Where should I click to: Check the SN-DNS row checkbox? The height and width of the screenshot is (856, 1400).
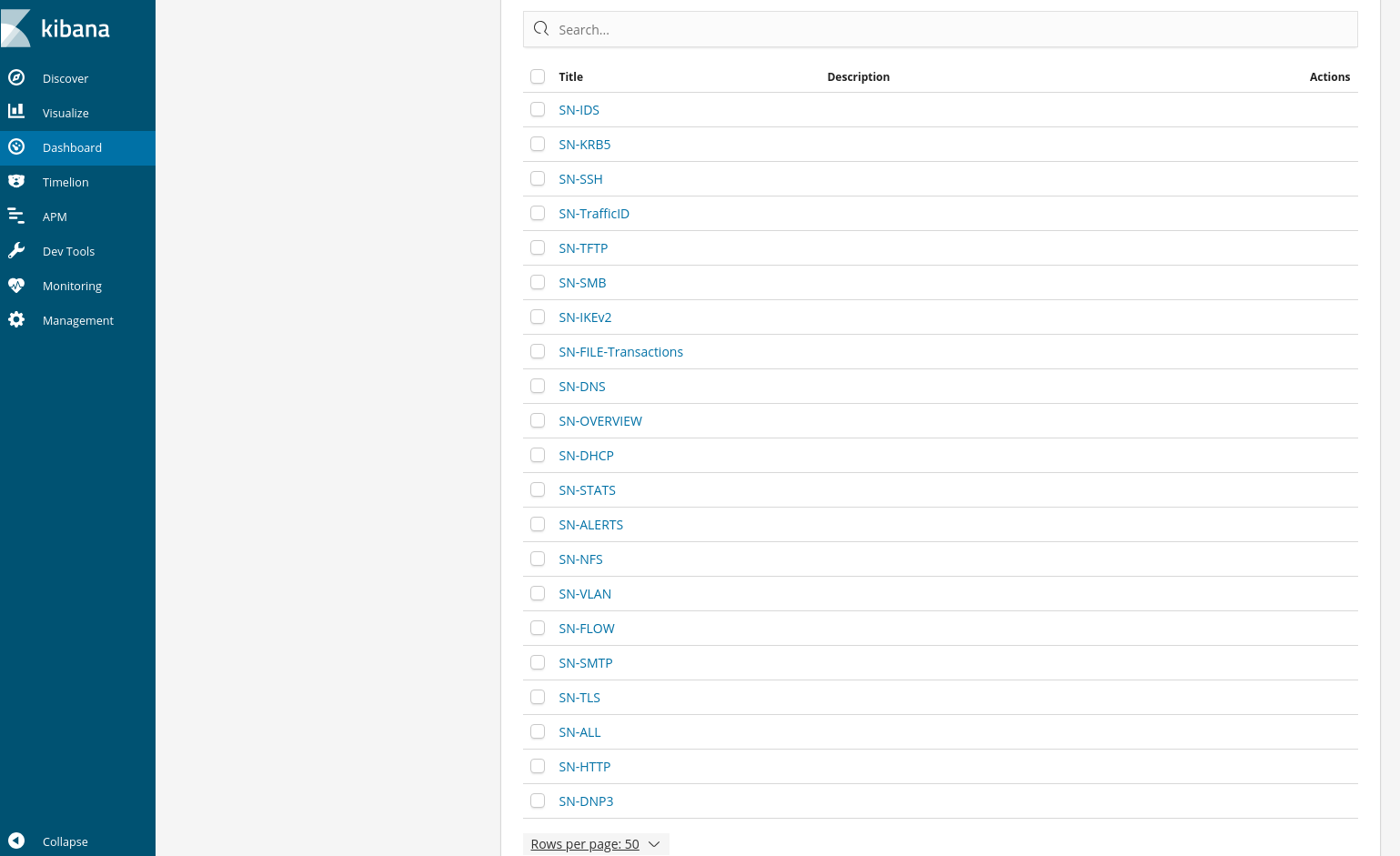538,386
